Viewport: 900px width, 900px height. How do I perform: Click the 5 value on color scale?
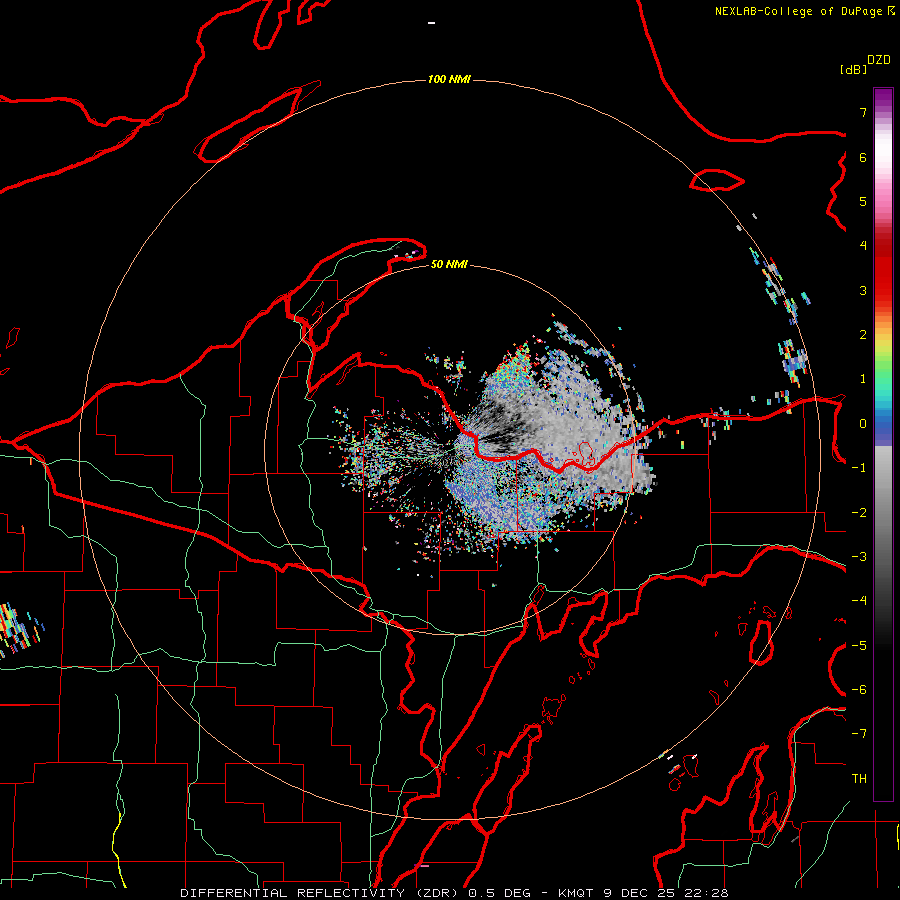(863, 201)
